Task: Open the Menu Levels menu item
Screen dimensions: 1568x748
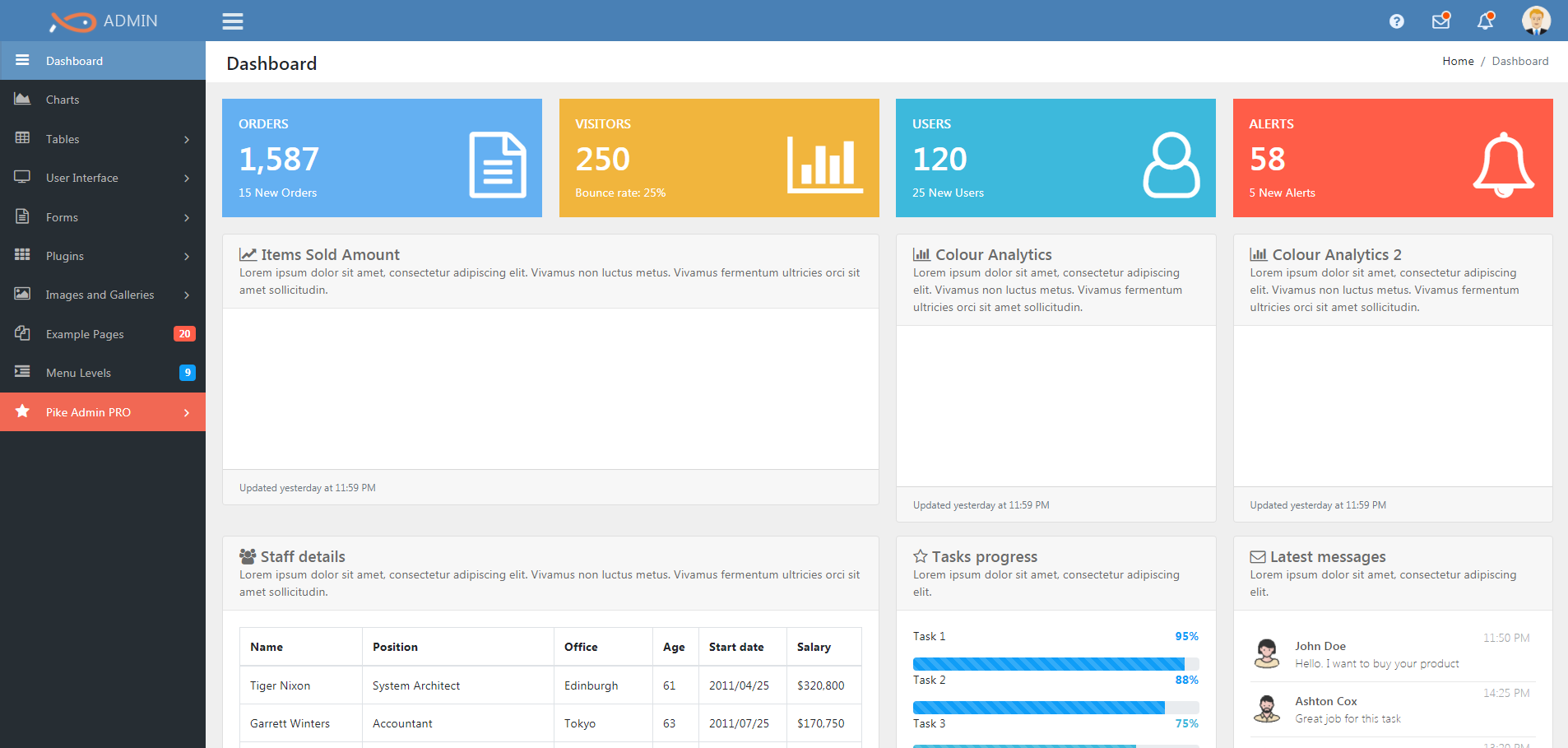Action: pyautogui.click(x=103, y=373)
